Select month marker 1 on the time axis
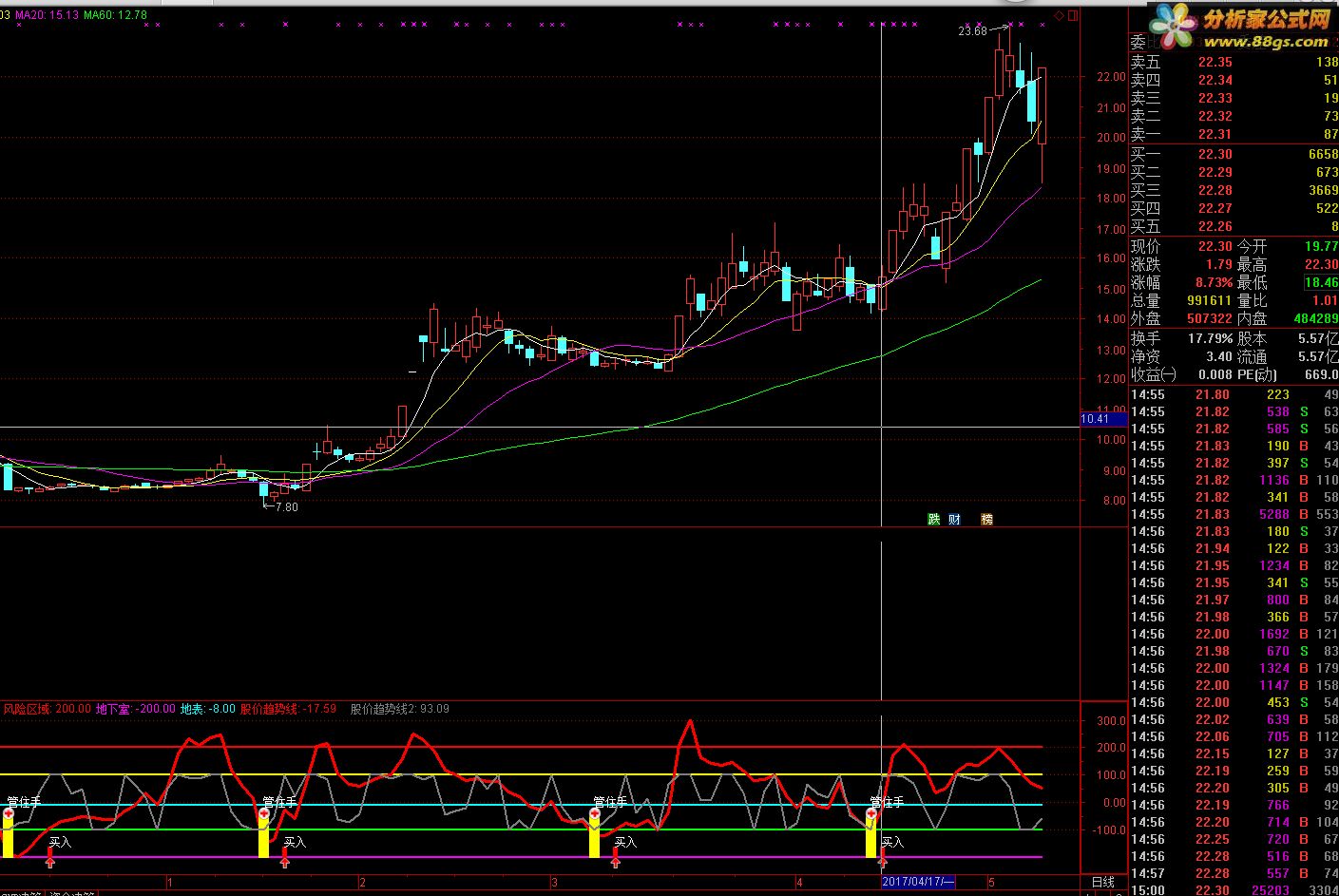The height and width of the screenshot is (896, 1339). [169, 883]
